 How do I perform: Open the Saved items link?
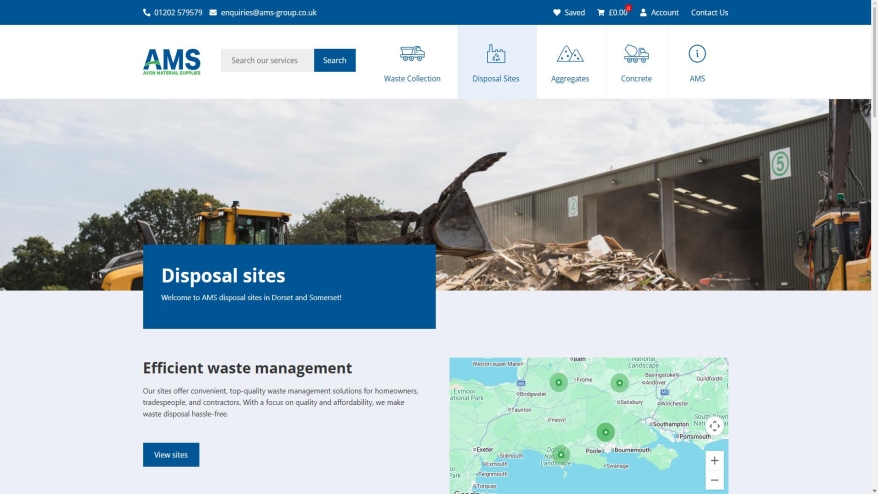coord(575,12)
